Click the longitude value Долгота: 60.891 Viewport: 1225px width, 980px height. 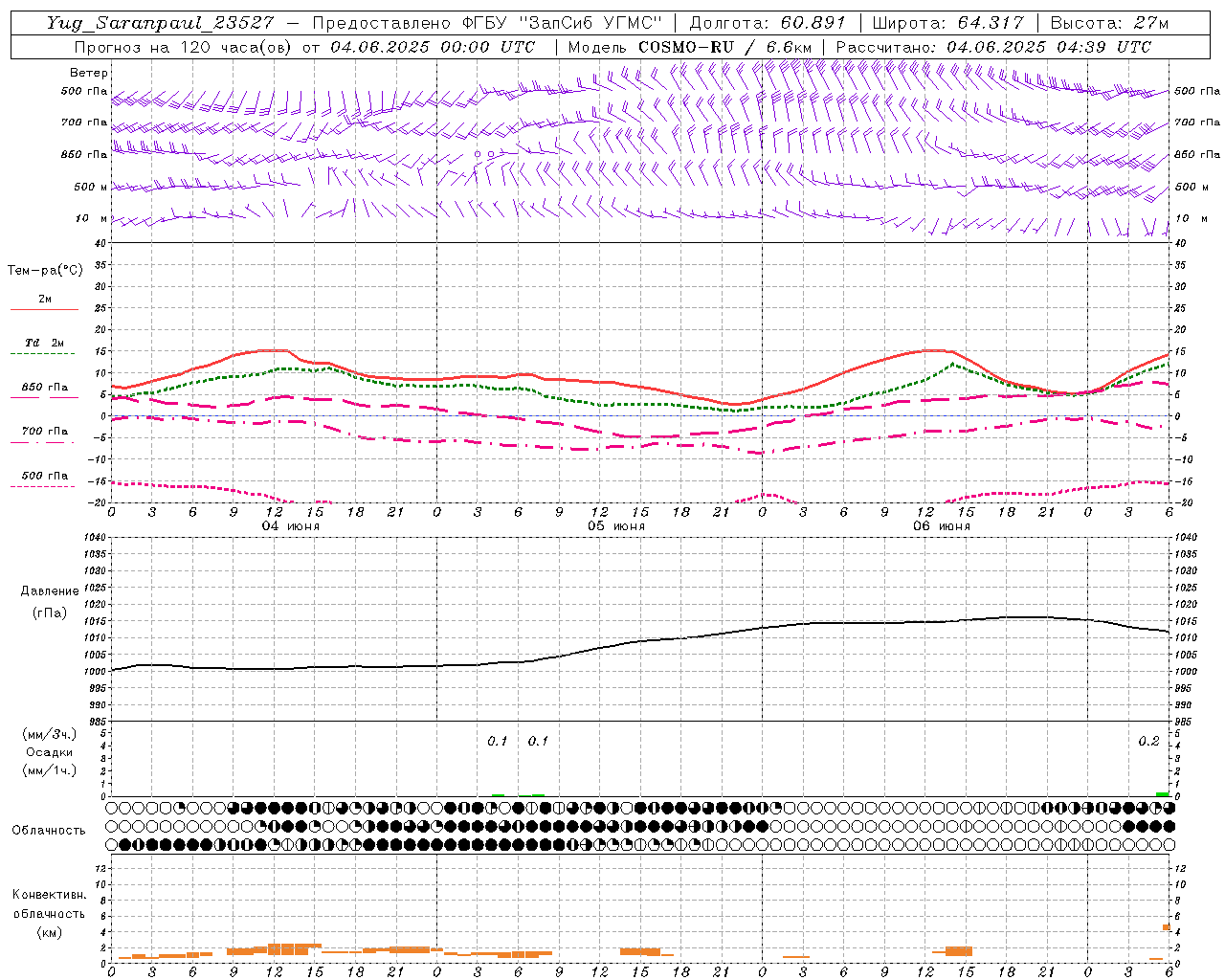[x=768, y=23]
